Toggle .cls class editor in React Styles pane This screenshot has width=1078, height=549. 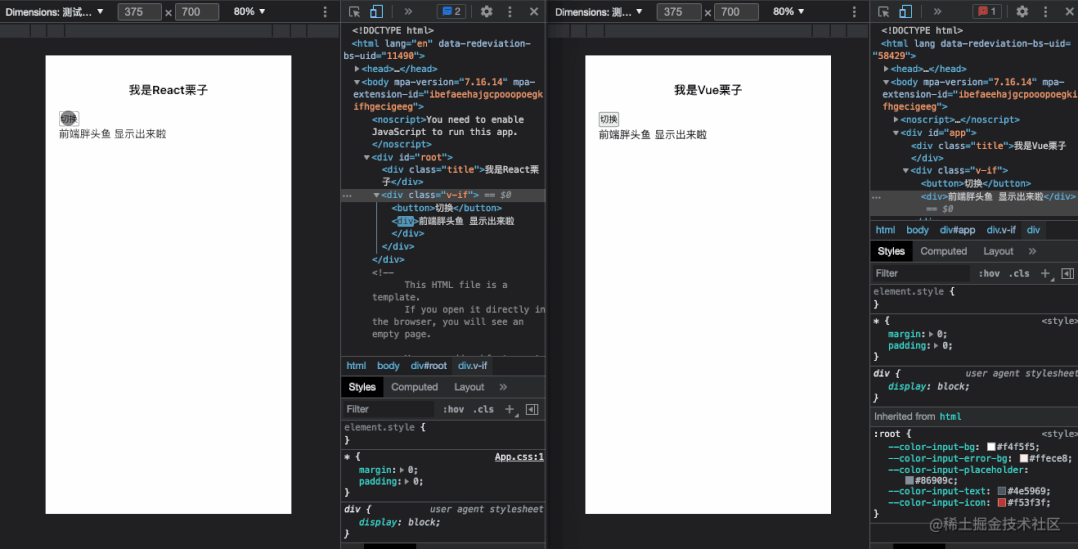coord(483,409)
